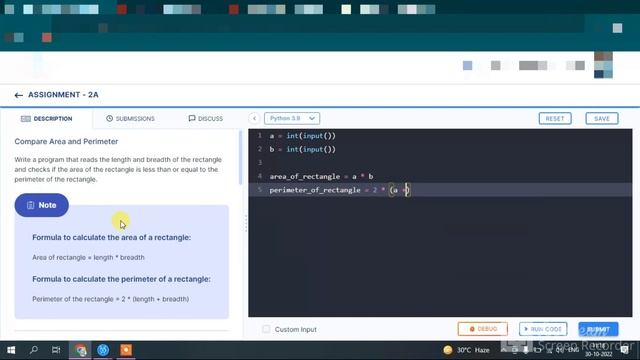The image size is (640, 360).
Task: Open the Windows Start menu
Action: click(x=11, y=350)
